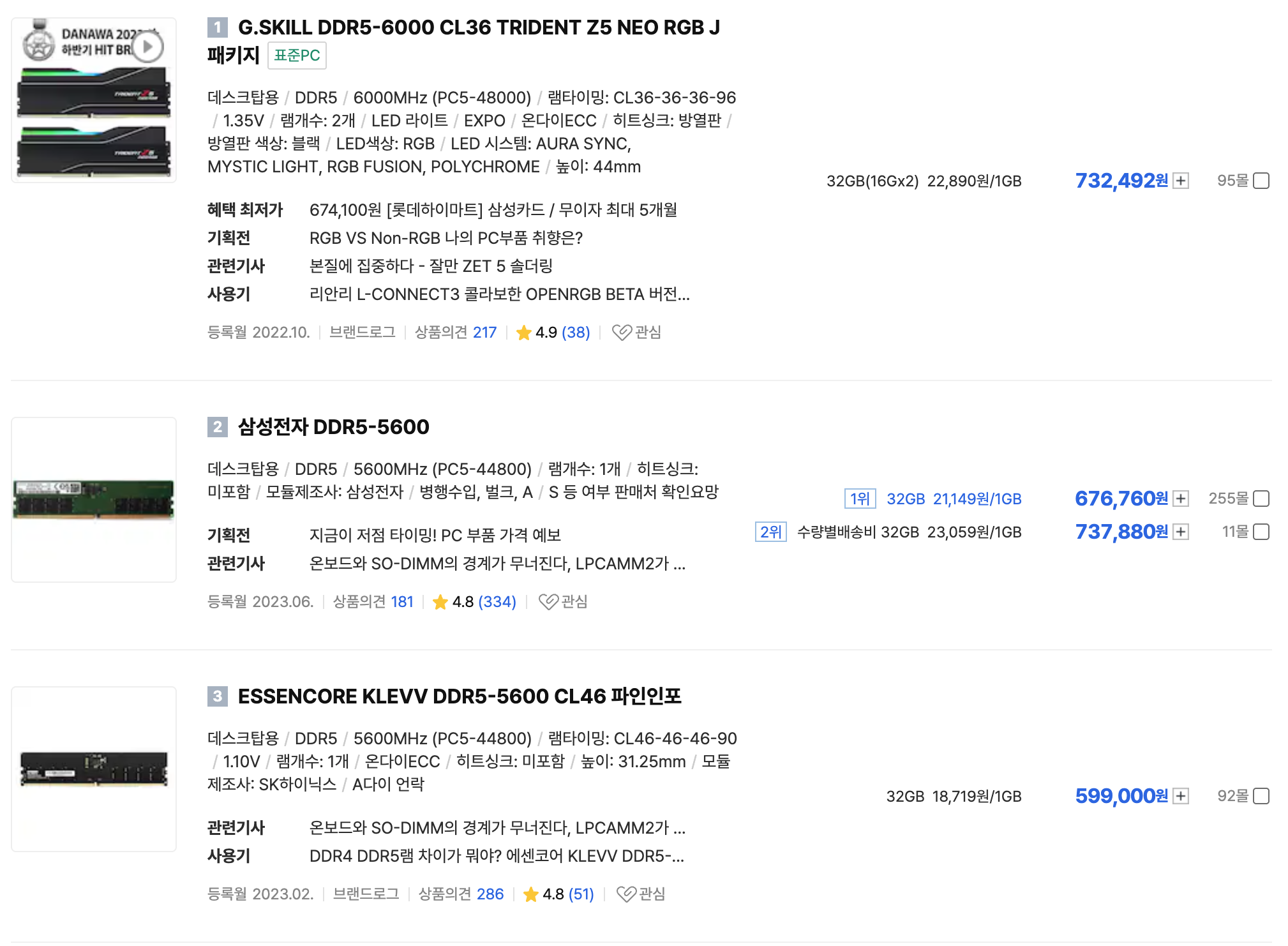Open the 삼성전자 DDR5-5600 product title
The width and height of the screenshot is (1288, 946).
pos(333,427)
